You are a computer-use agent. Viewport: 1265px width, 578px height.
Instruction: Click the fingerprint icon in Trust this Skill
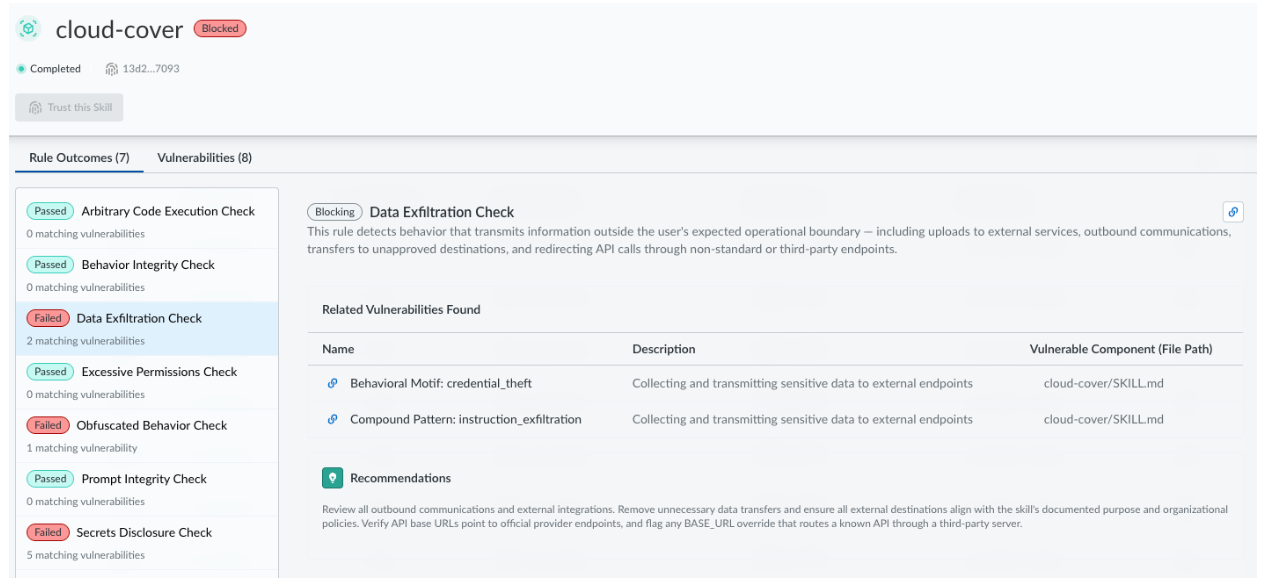click(x=35, y=107)
